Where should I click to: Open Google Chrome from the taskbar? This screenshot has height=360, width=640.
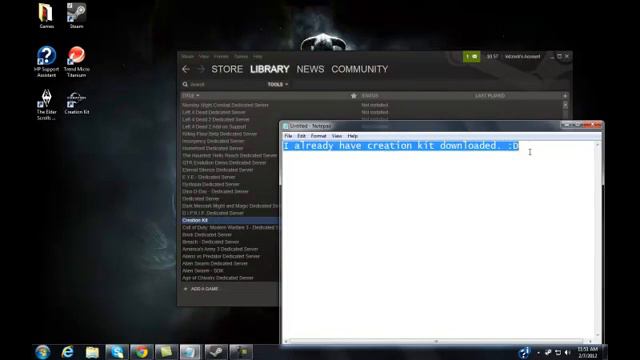click(142, 352)
